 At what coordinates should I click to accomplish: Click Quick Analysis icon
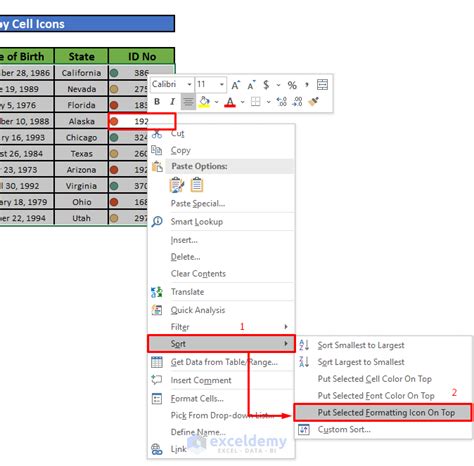point(157,310)
